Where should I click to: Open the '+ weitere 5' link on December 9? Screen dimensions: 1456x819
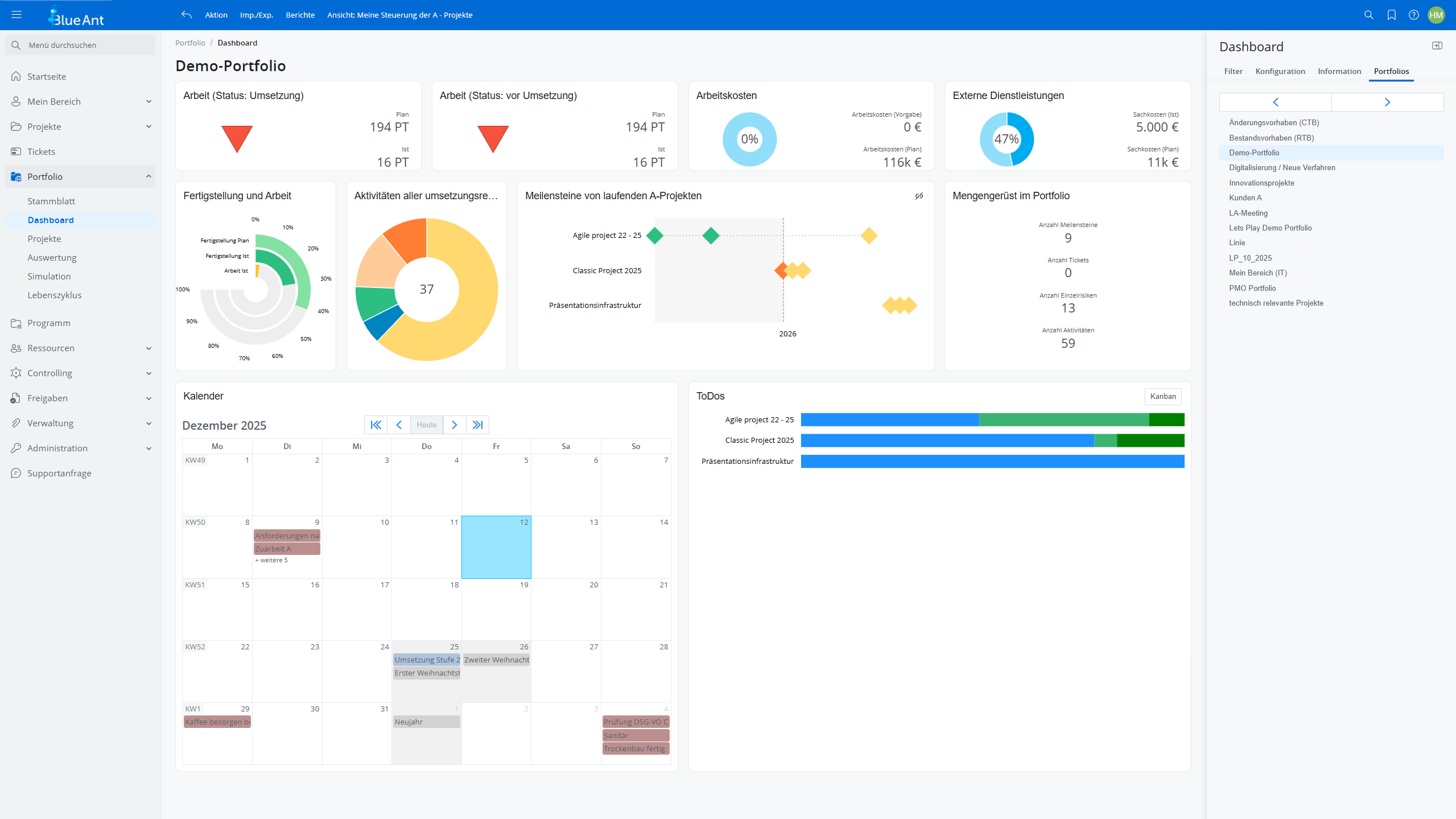click(x=271, y=560)
